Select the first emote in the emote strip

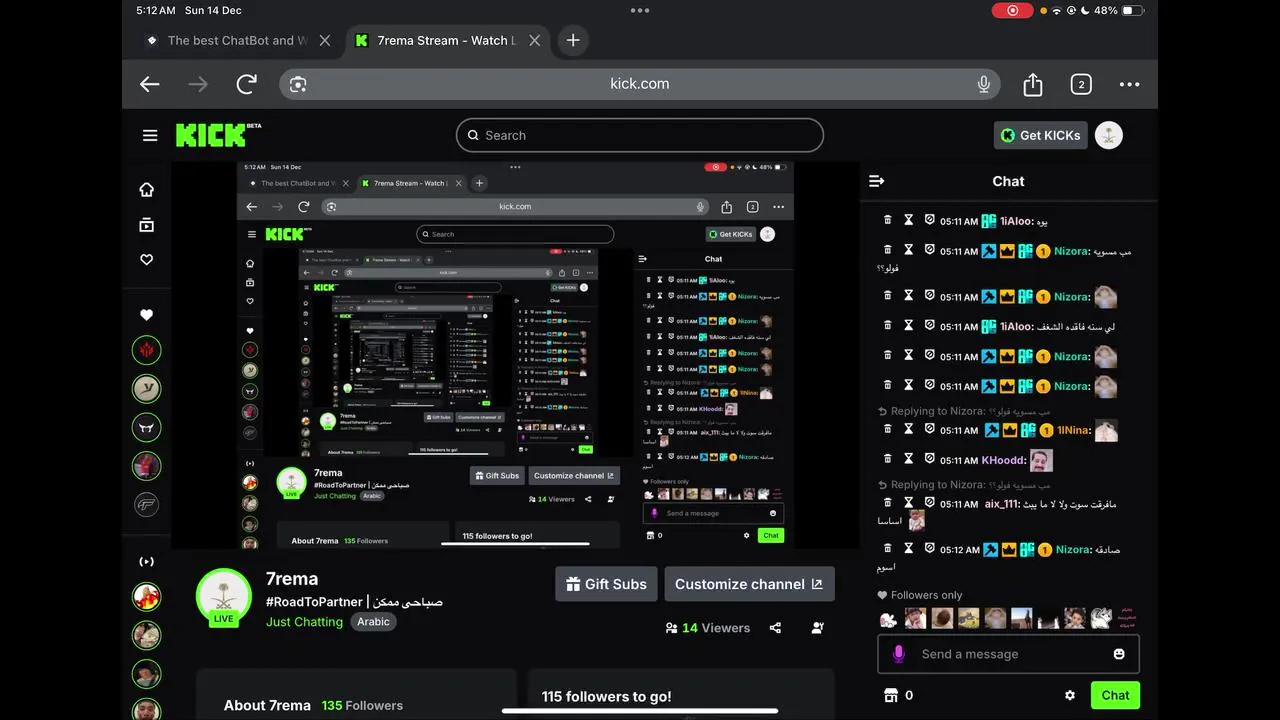pos(888,619)
